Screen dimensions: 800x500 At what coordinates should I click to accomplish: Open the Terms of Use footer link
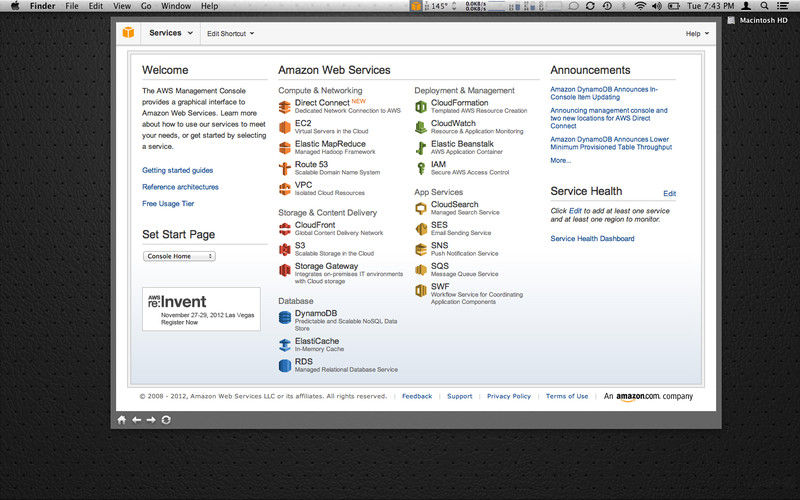(x=567, y=396)
